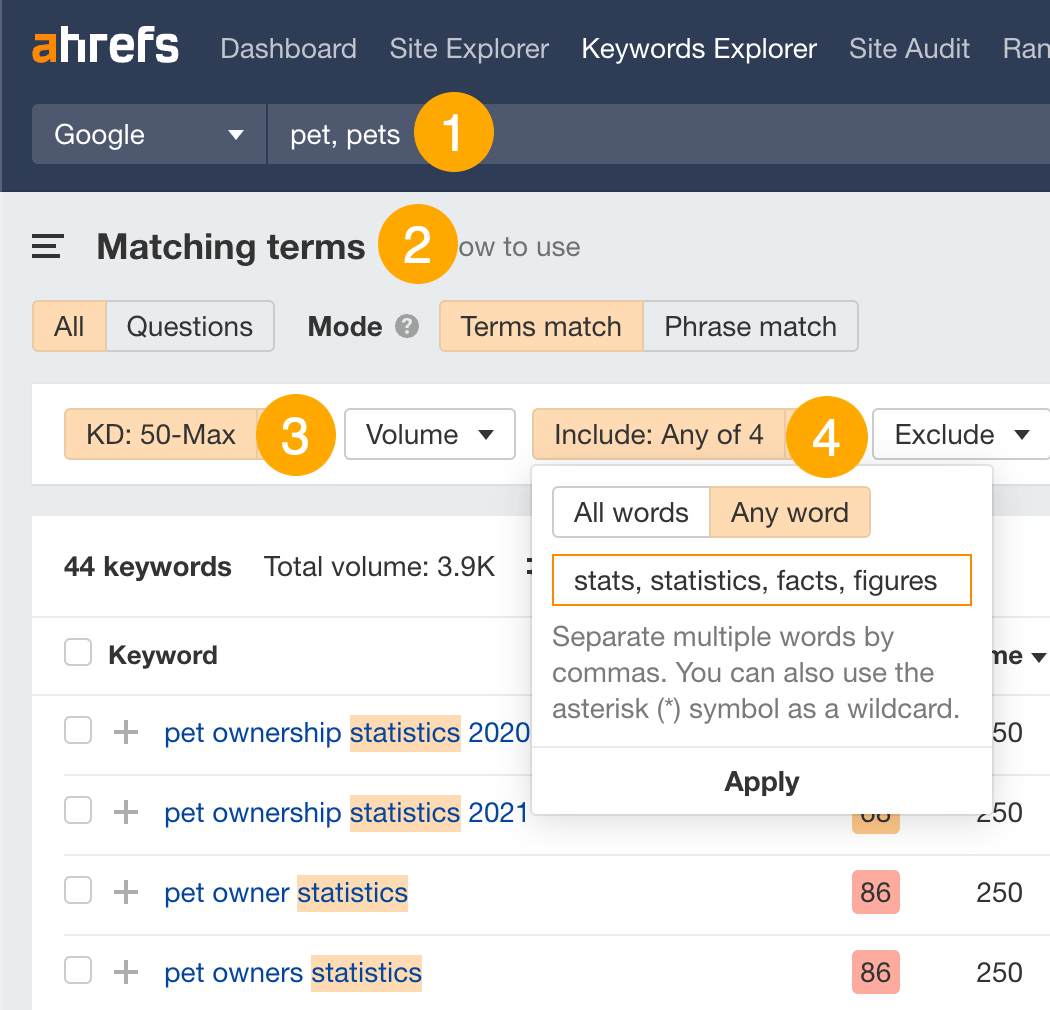The width and height of the screenshot is (1050, 1010).
Task: Switch keyword mode to Phrase match
Action: pyautogui.click(x=750, y=326)
